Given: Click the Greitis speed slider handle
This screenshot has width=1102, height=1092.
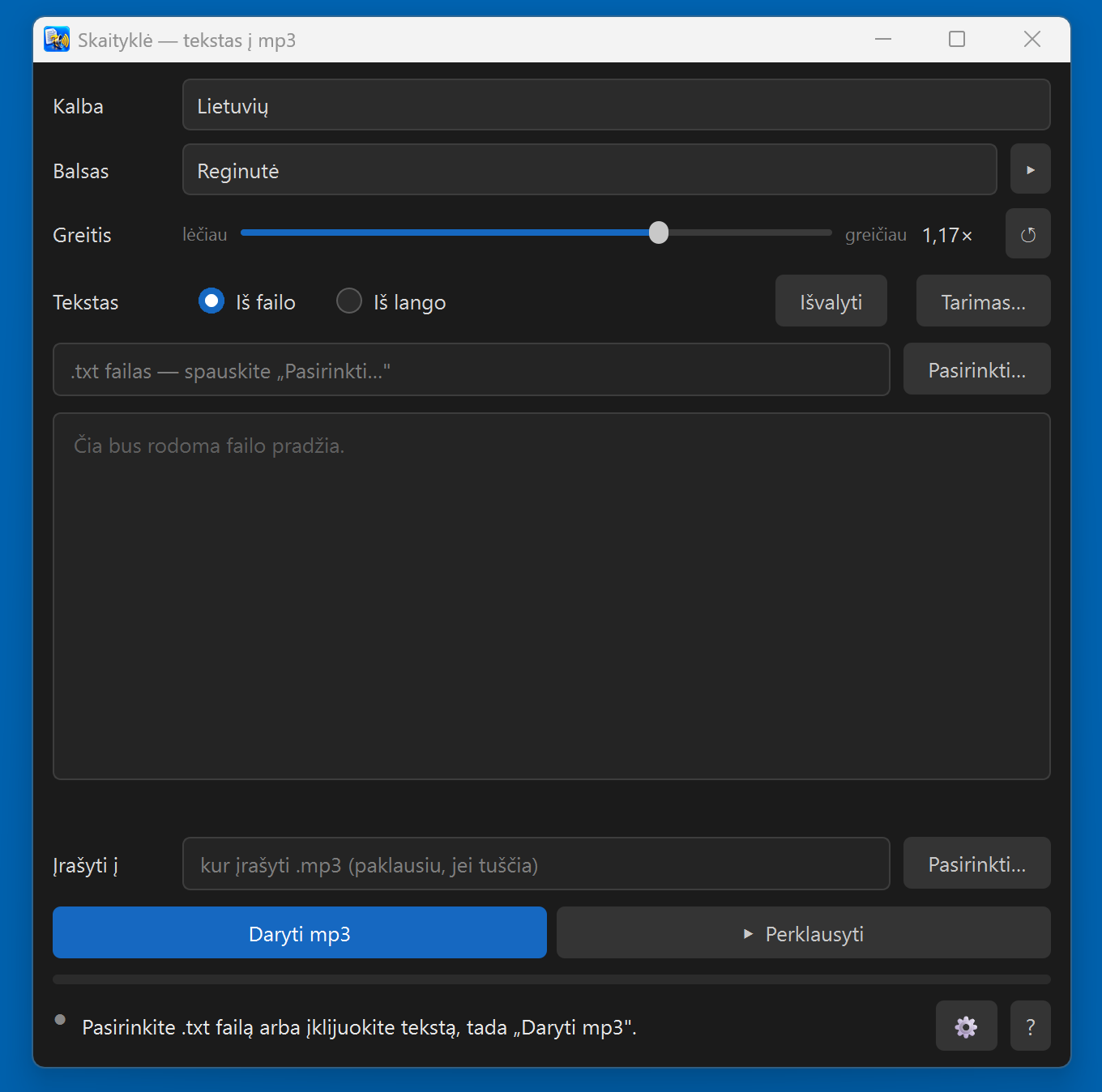Looking at the screenshot, I should (659, 232).
